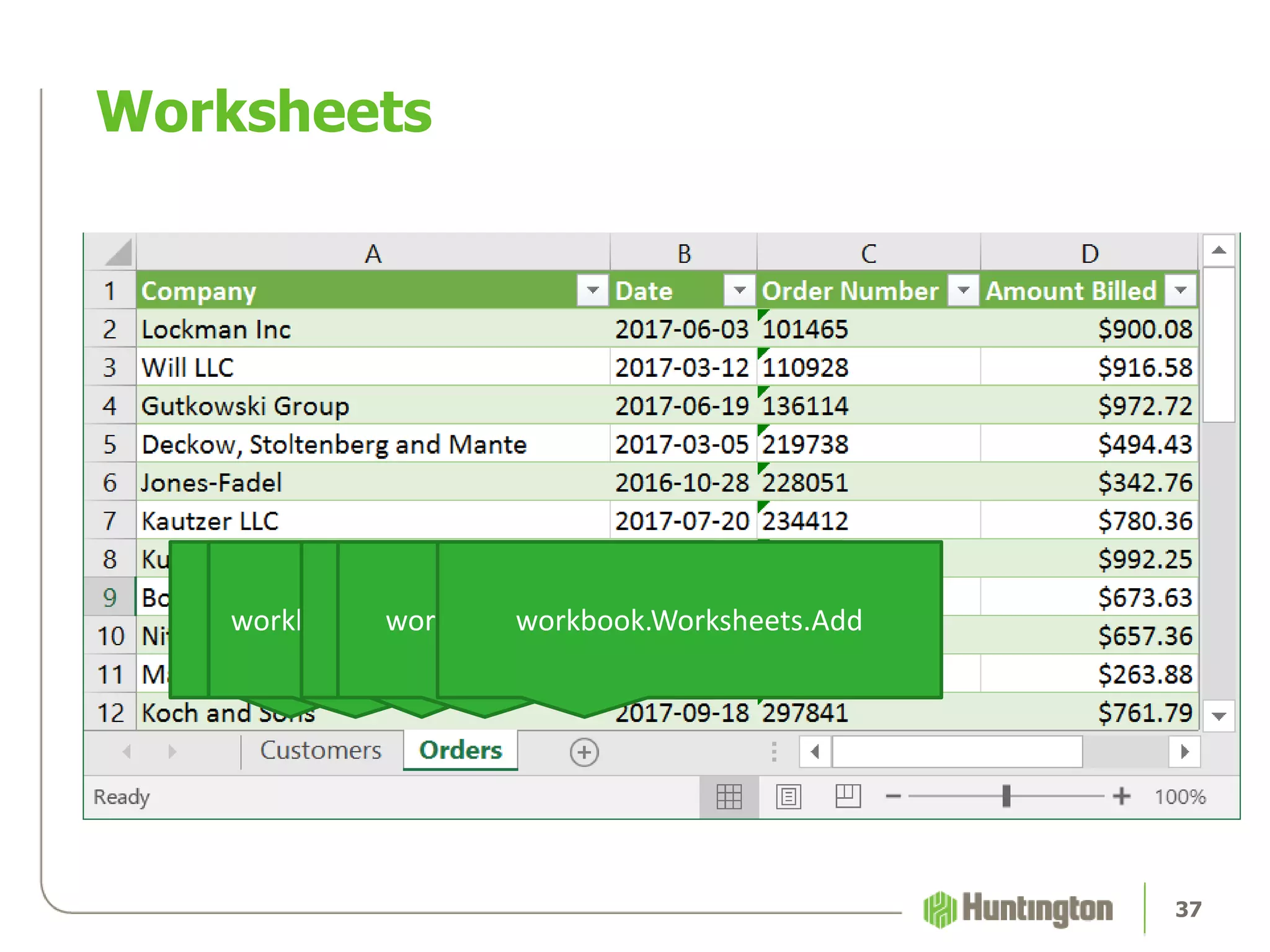Screen dimensions: 1270x952
Task: Click the horizontal scrollbar thumb
Action: tap(957, 752)
